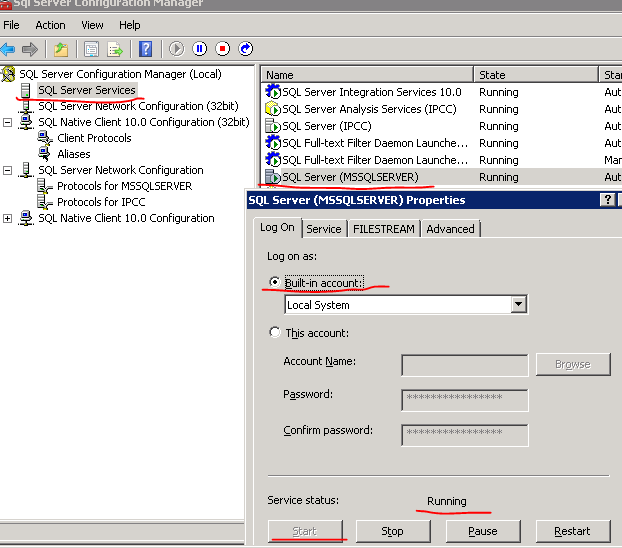Click the Aliases icon in tree
Screen dimensions: 622x548
click(44, 154)
